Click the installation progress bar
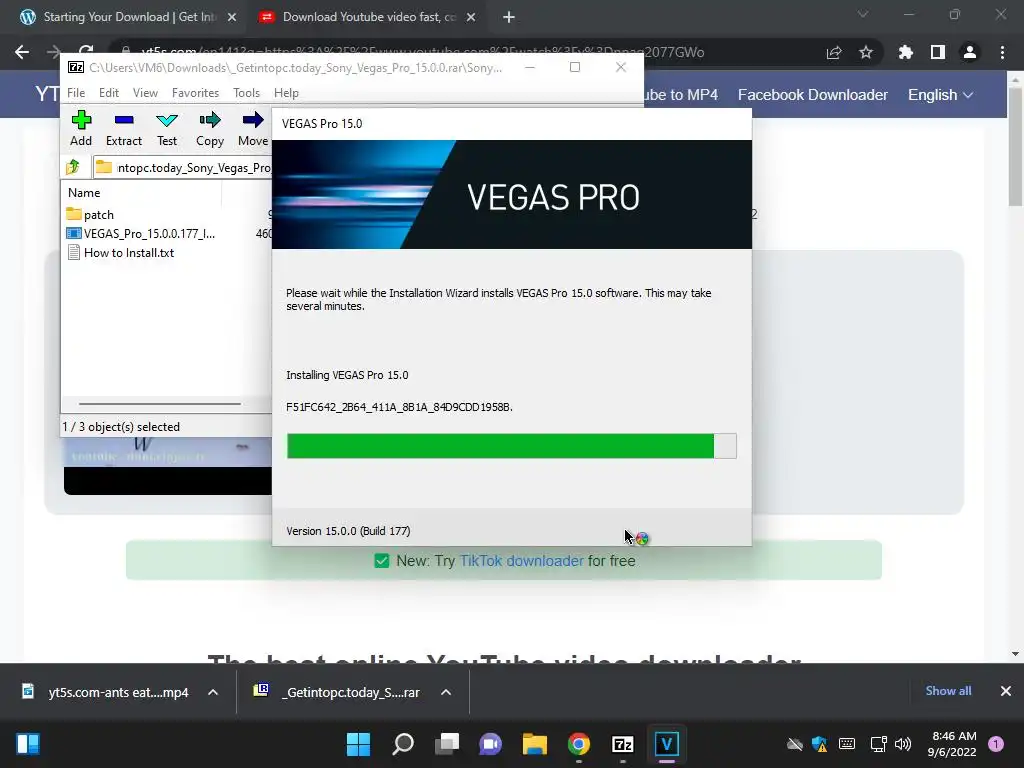 click(x=511, y=446)
